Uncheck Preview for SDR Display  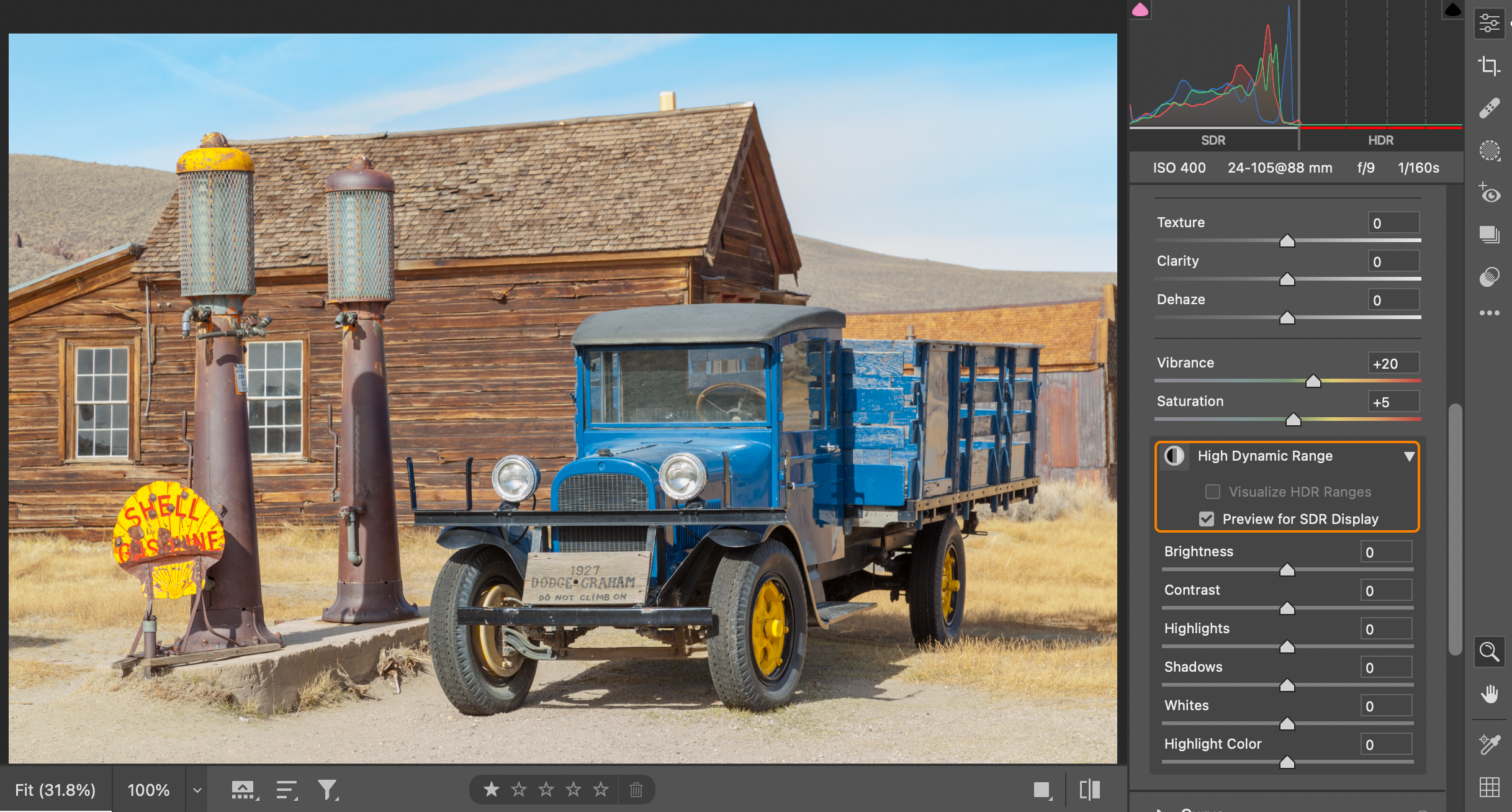(x=1206, y=519)
